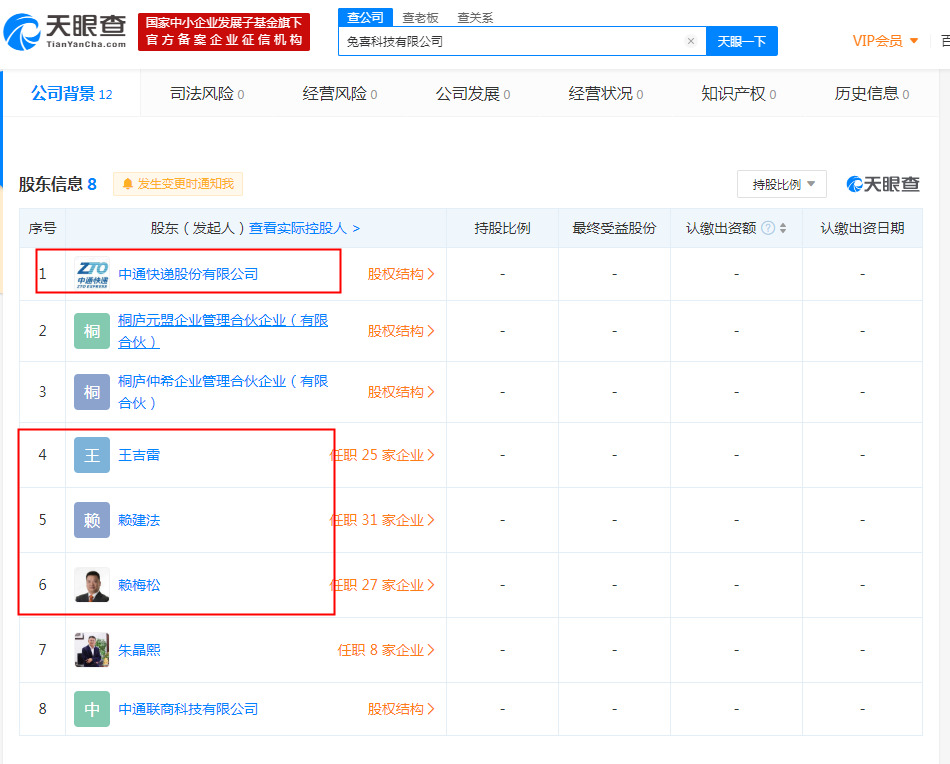Expand the VIP会员 dropdown menu
This screenshot has width=950, height=764.
885,41
